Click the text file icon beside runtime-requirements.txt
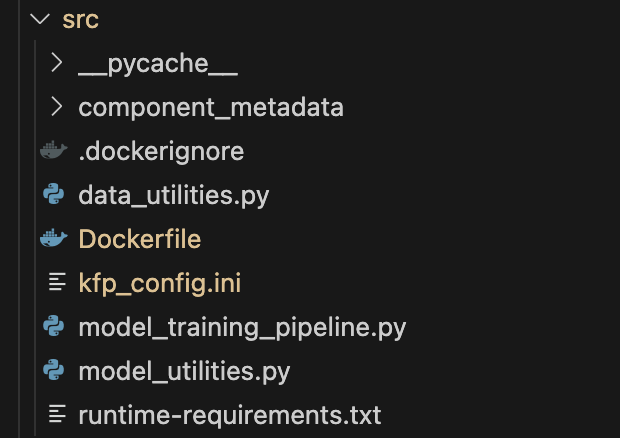This screenshot has width=620, height=438. tap(56, 414)
